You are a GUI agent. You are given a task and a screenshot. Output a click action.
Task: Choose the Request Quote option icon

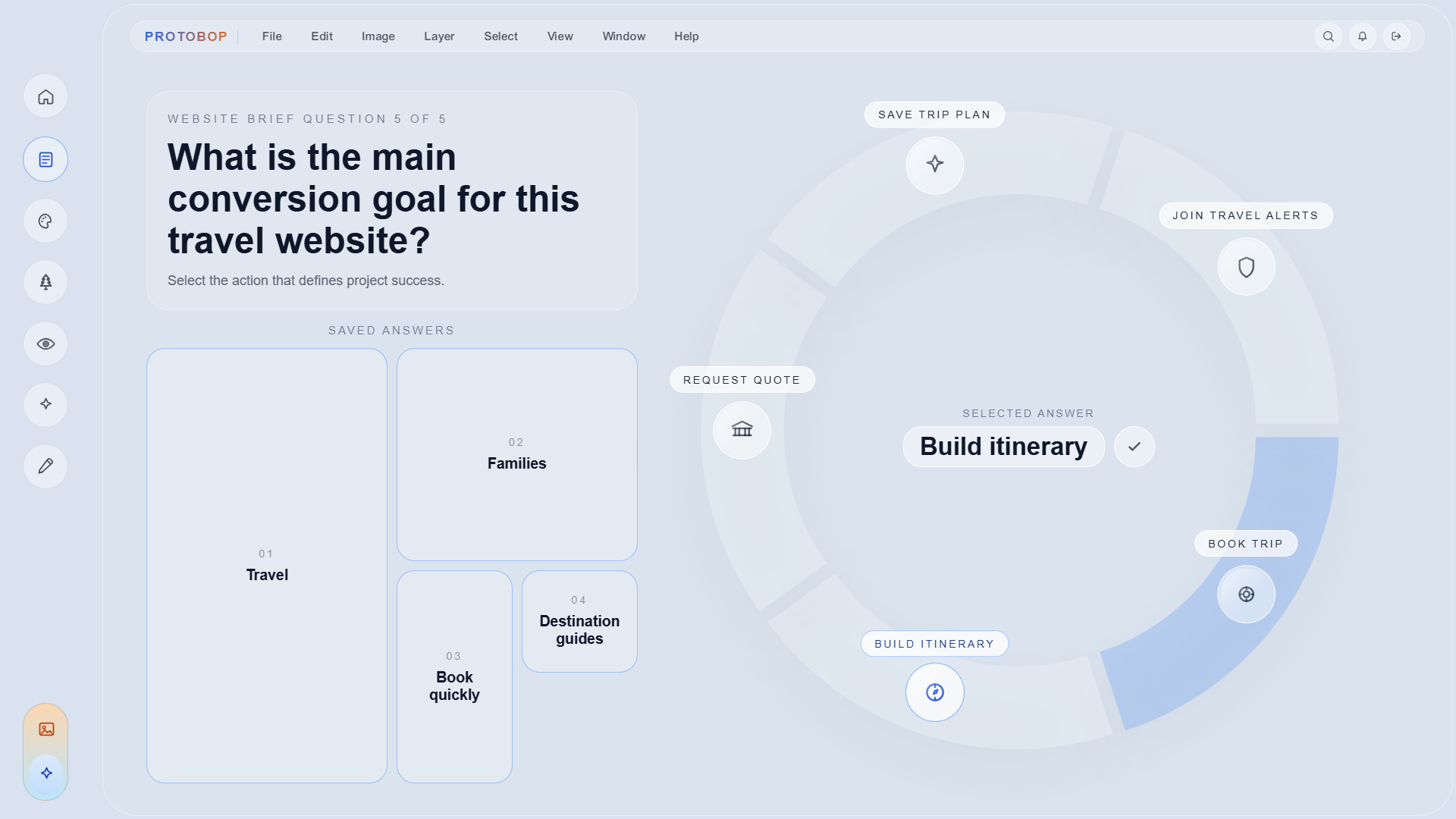coord(742,430)
